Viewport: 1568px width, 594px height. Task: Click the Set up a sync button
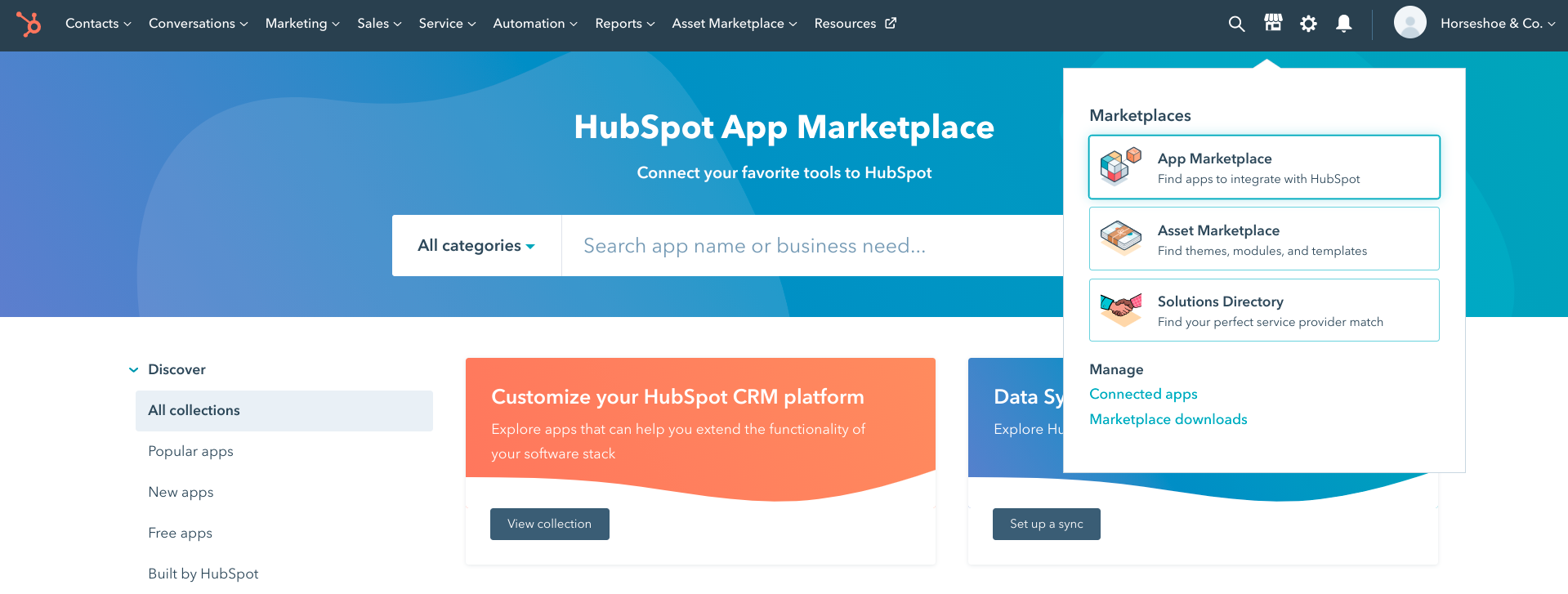[x=1047, y=524]
